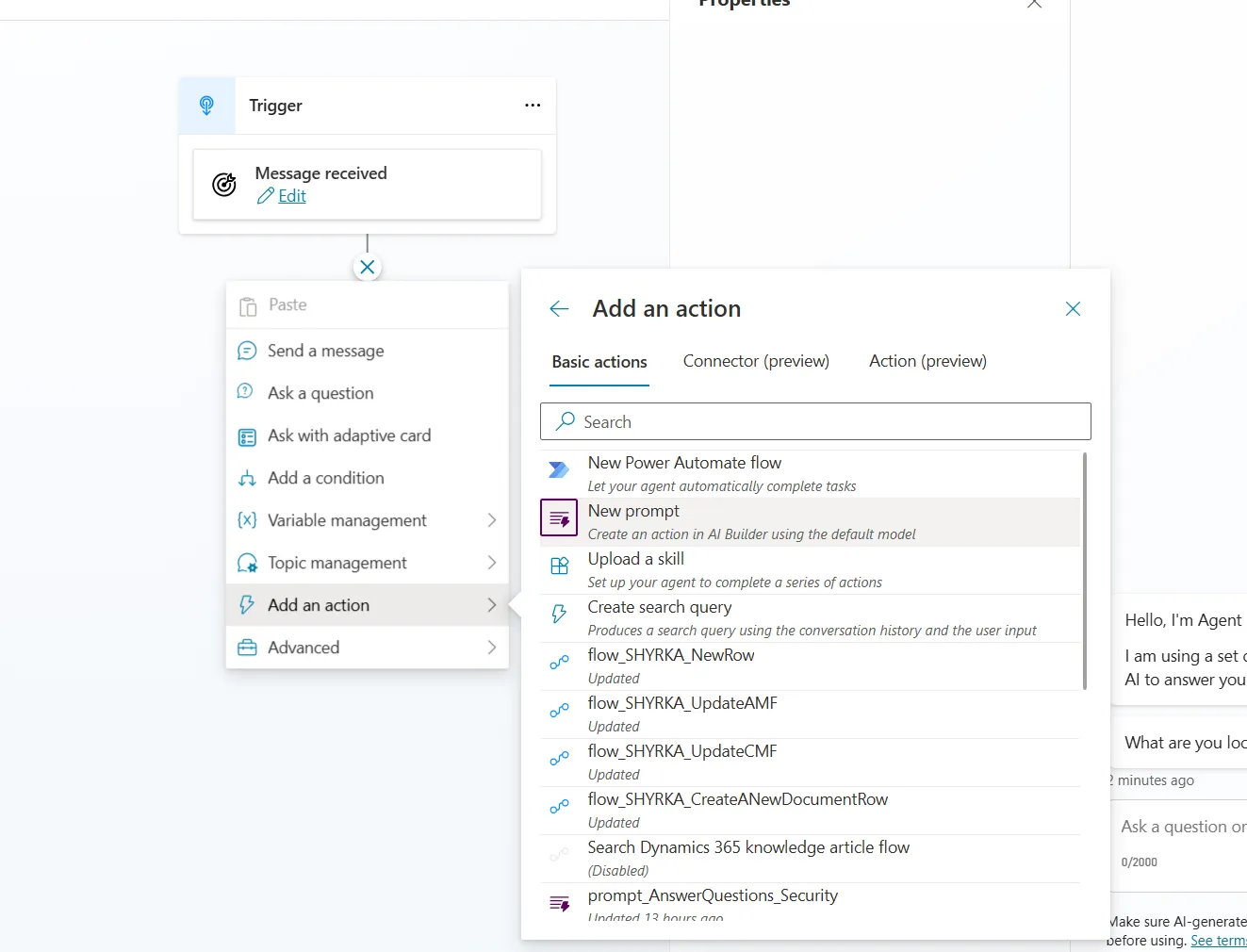Screen dimensions: 1247x952
Task: Select the Paste menu entry
Action: [368, 305]
